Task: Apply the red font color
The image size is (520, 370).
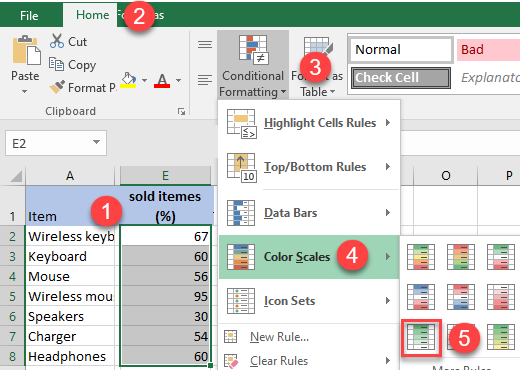Action: click(162, 80)
